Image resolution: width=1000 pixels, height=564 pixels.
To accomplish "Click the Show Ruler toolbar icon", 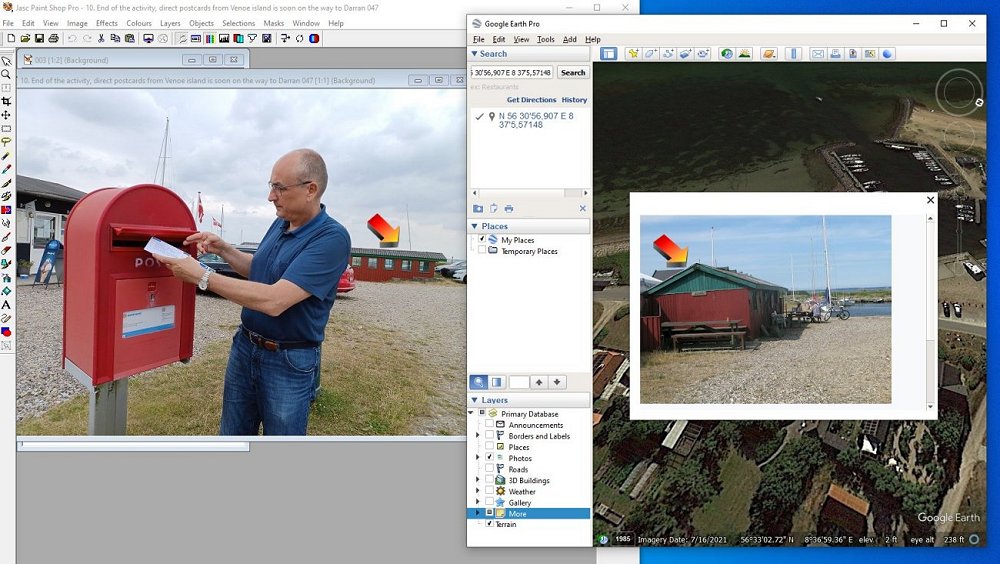I will pyautogui.click(x=794, y=54).
